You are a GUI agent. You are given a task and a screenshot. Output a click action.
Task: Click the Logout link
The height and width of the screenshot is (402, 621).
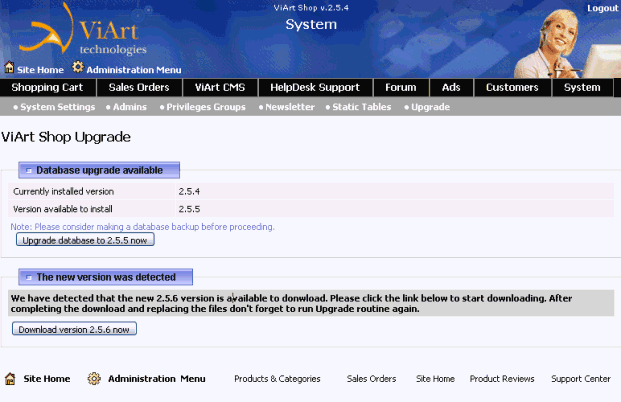[602, 8]
